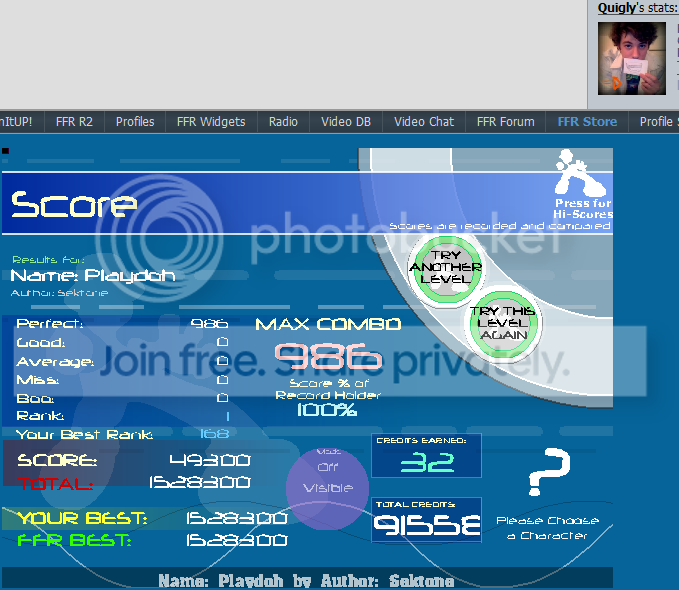Viewport: 679px width, 590px height.
Task: Open the FFR R2 nav tab
Action: [74, 122]
